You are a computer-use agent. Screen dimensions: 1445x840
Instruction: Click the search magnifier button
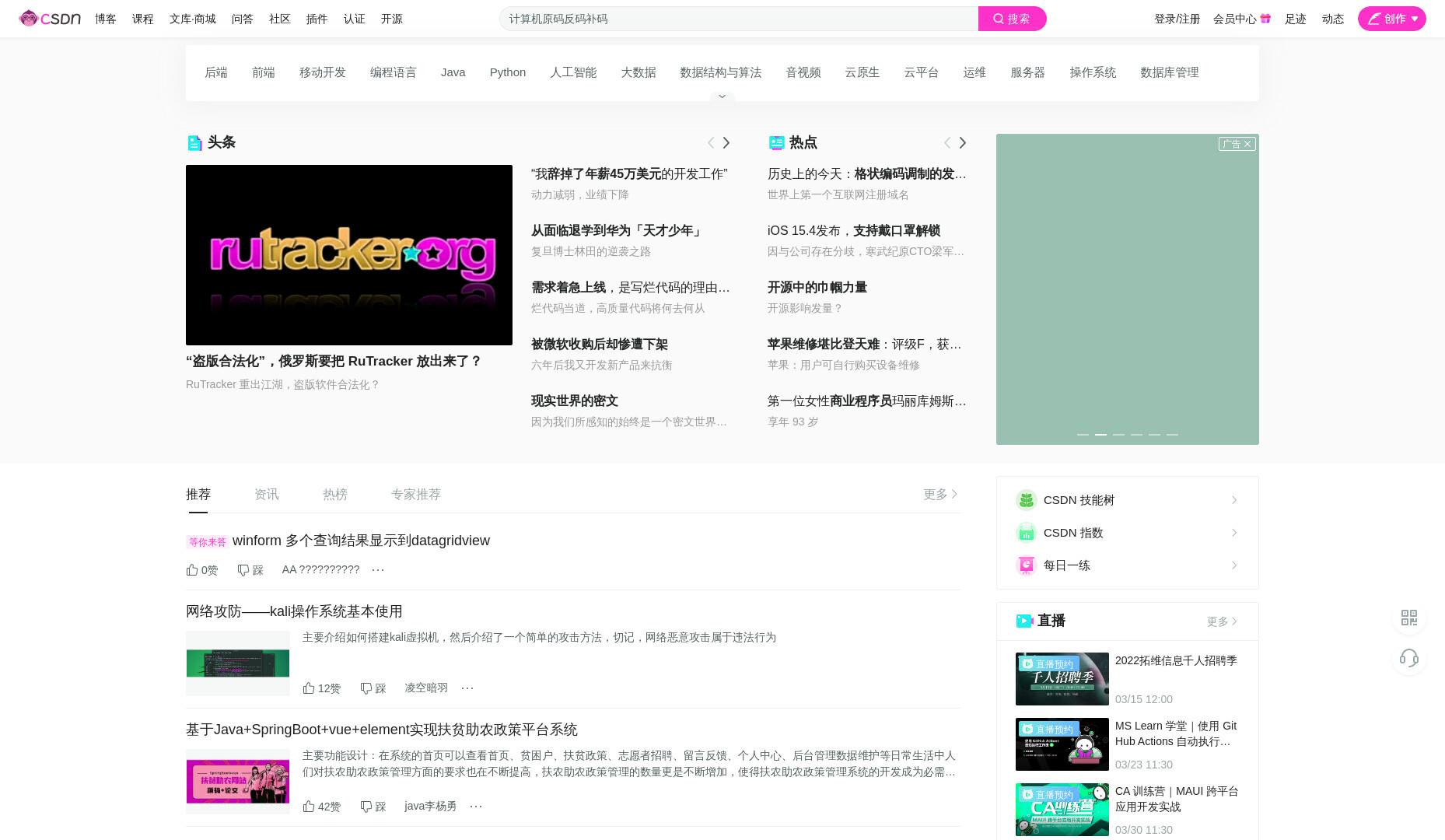[x=1012, y=19]
